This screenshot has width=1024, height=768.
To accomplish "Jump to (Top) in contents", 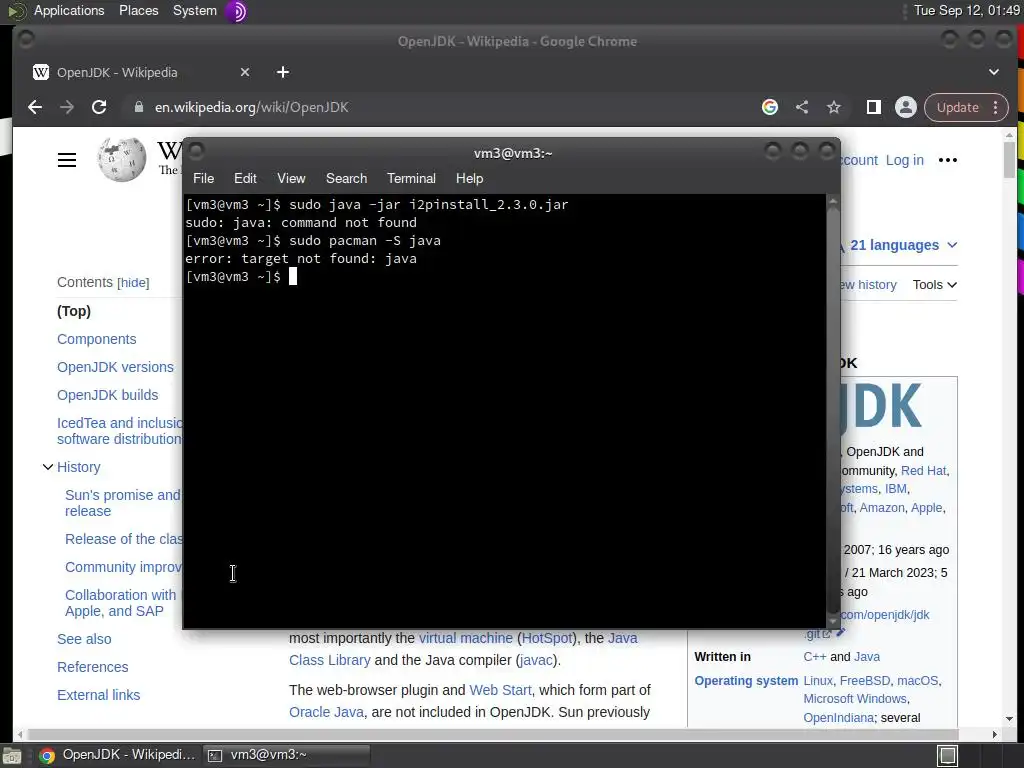I will tap(74, 312).
